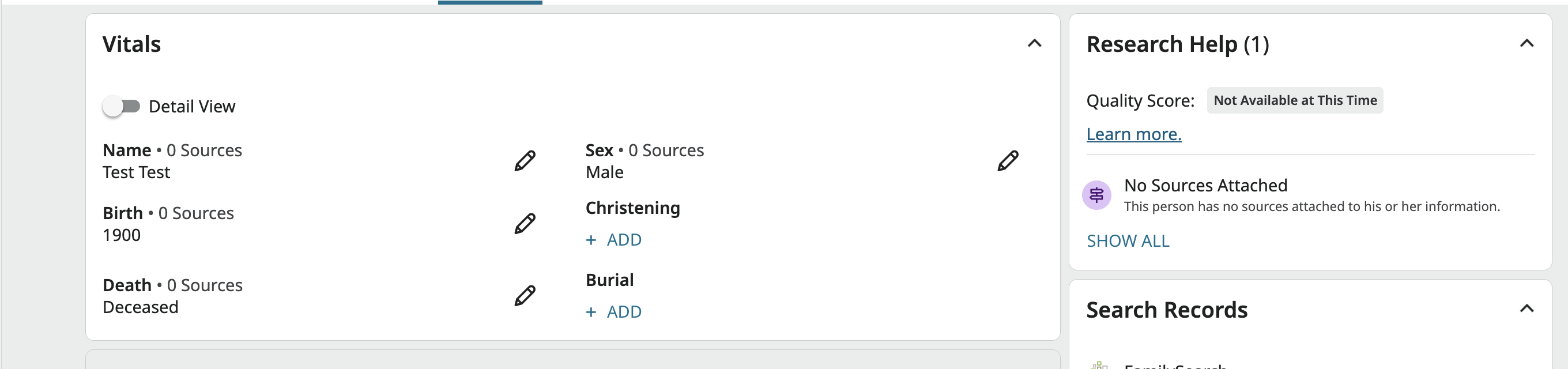
Task: Edit the Birth entry via its pencil
Action: pos(525,224)
